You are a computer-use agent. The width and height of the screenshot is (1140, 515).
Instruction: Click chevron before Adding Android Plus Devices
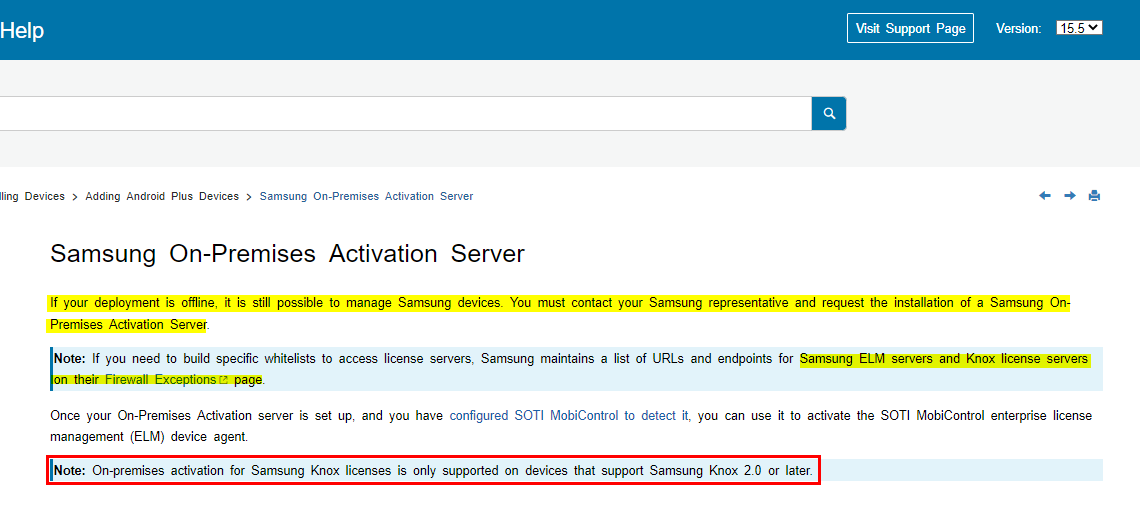point(75,197)
